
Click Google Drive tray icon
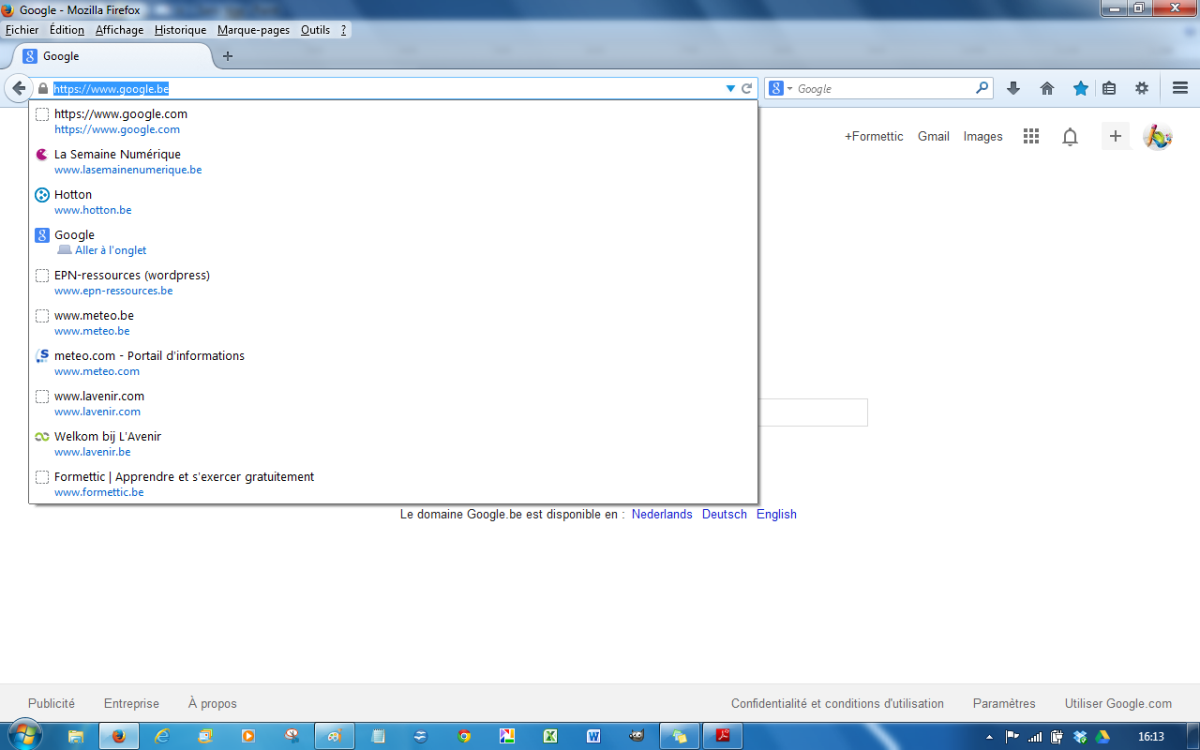pyautogui.click(x=1103, y=737)
